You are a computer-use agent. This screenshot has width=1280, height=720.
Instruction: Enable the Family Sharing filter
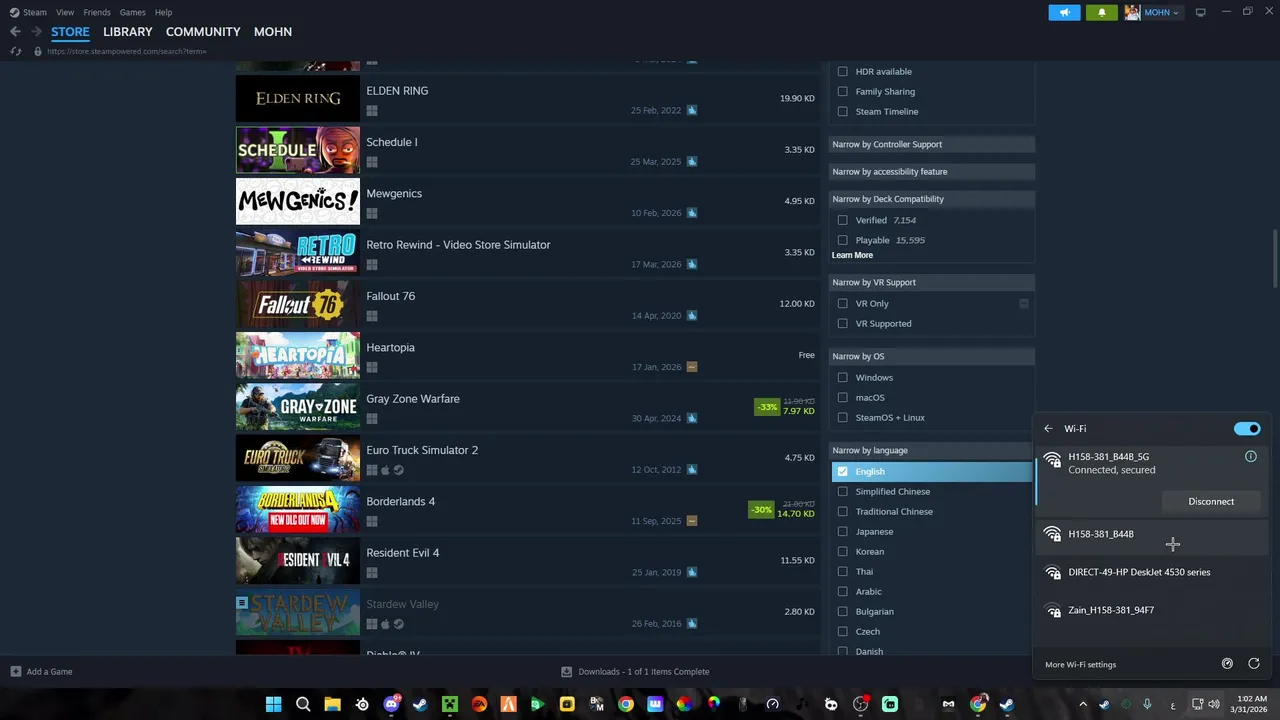842,91
